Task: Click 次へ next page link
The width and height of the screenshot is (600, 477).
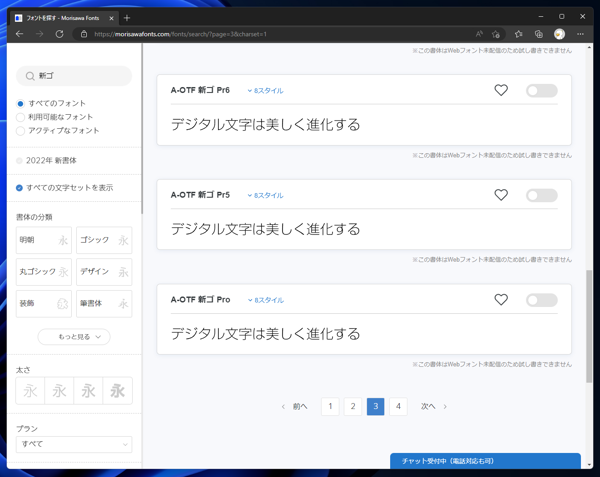Action: point(428,406)
